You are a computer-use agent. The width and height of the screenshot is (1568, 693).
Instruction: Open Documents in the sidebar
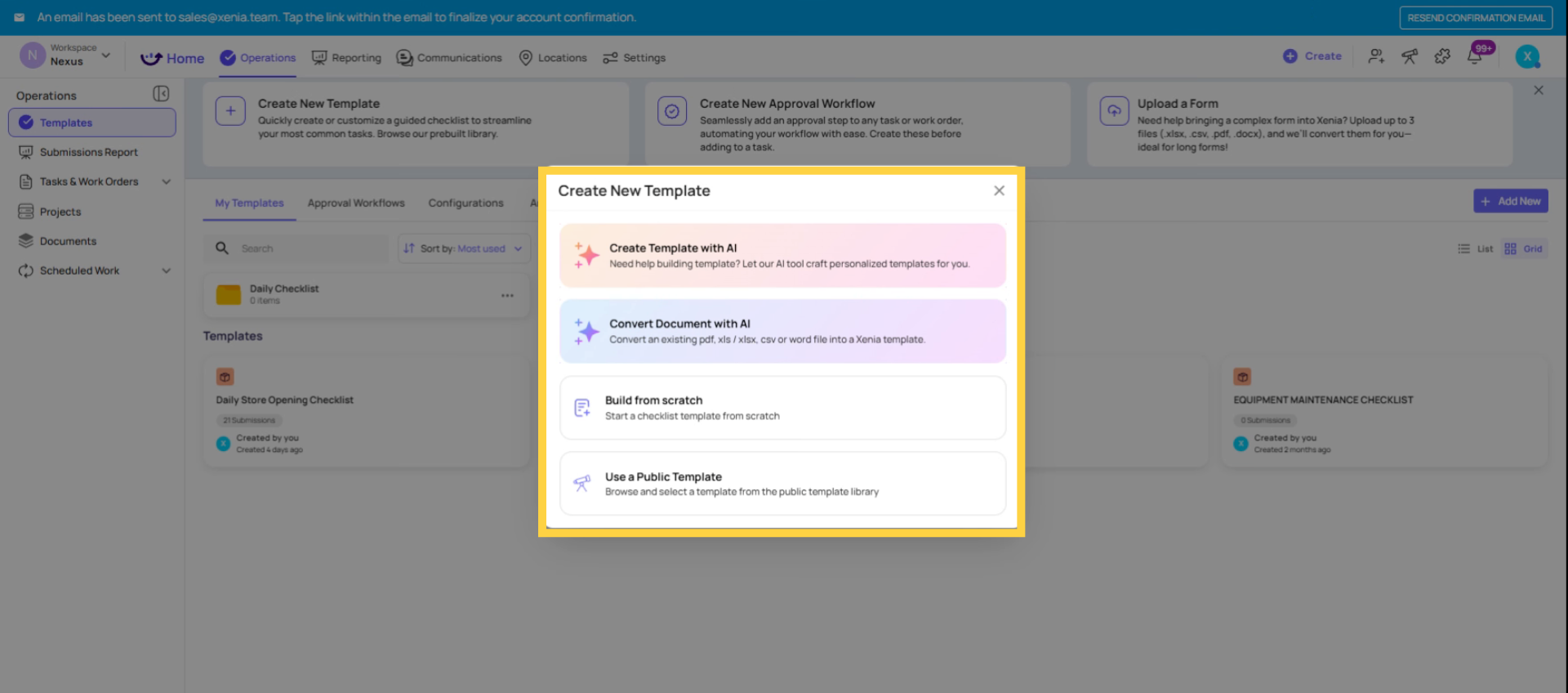pyautogui.click(x=92, y=241)
